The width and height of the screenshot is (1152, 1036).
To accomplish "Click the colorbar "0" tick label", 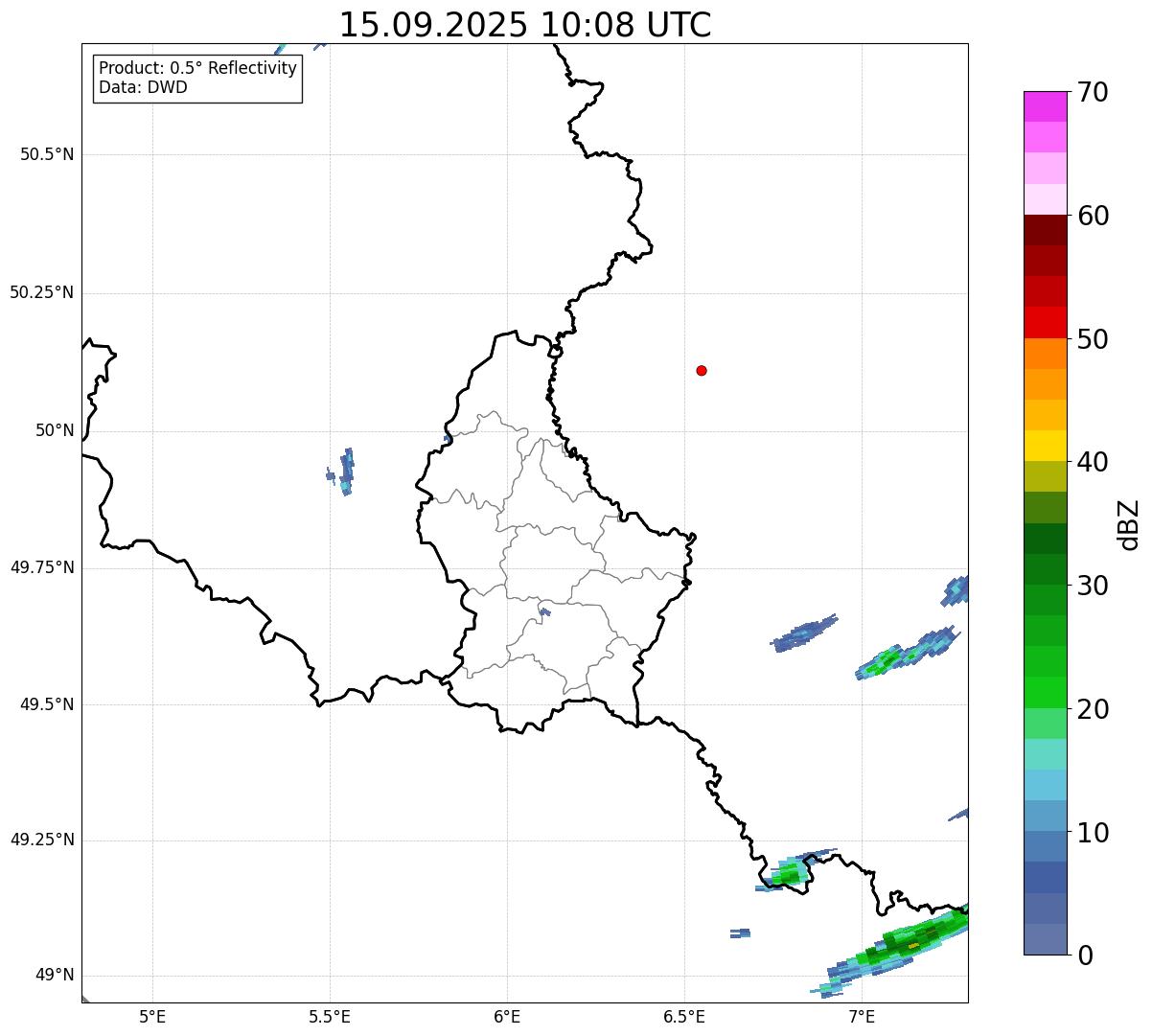I will coord(1085,955).
